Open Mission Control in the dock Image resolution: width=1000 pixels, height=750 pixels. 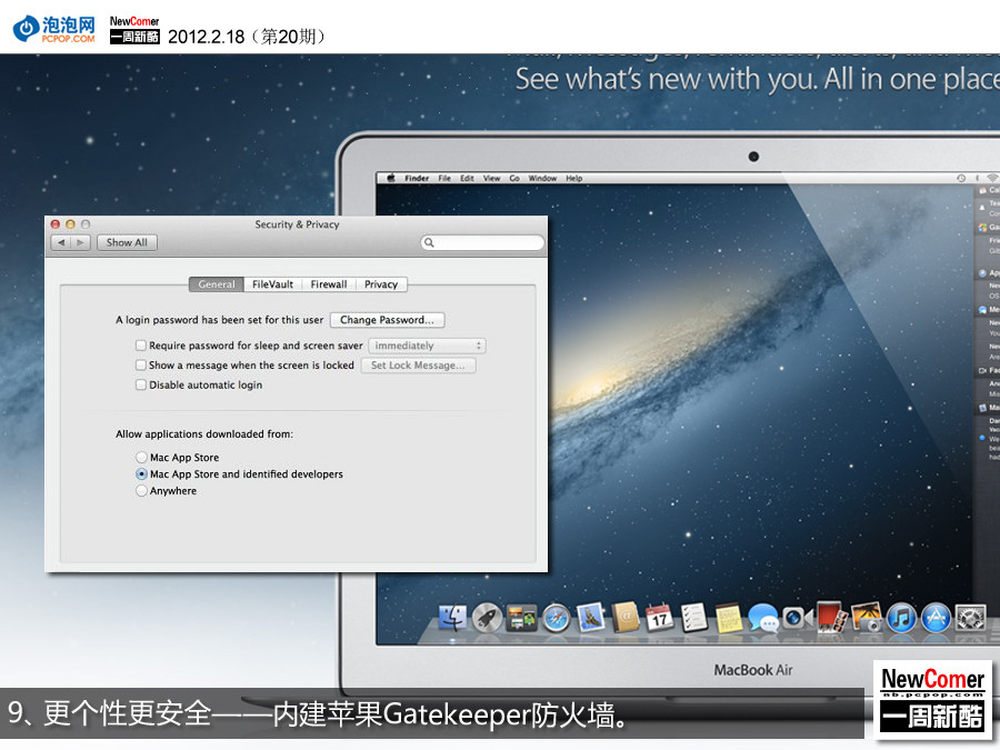tap(521, 618)
